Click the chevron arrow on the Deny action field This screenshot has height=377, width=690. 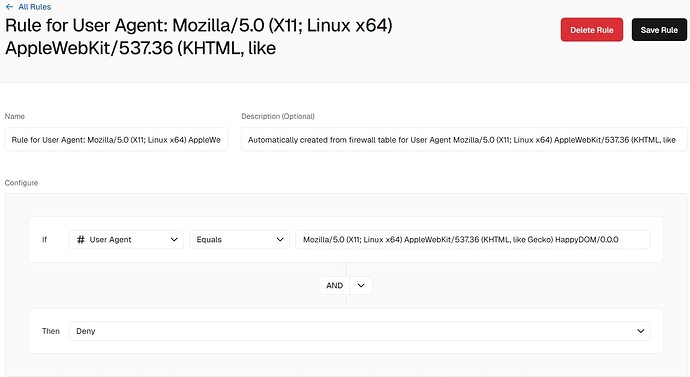641,331
